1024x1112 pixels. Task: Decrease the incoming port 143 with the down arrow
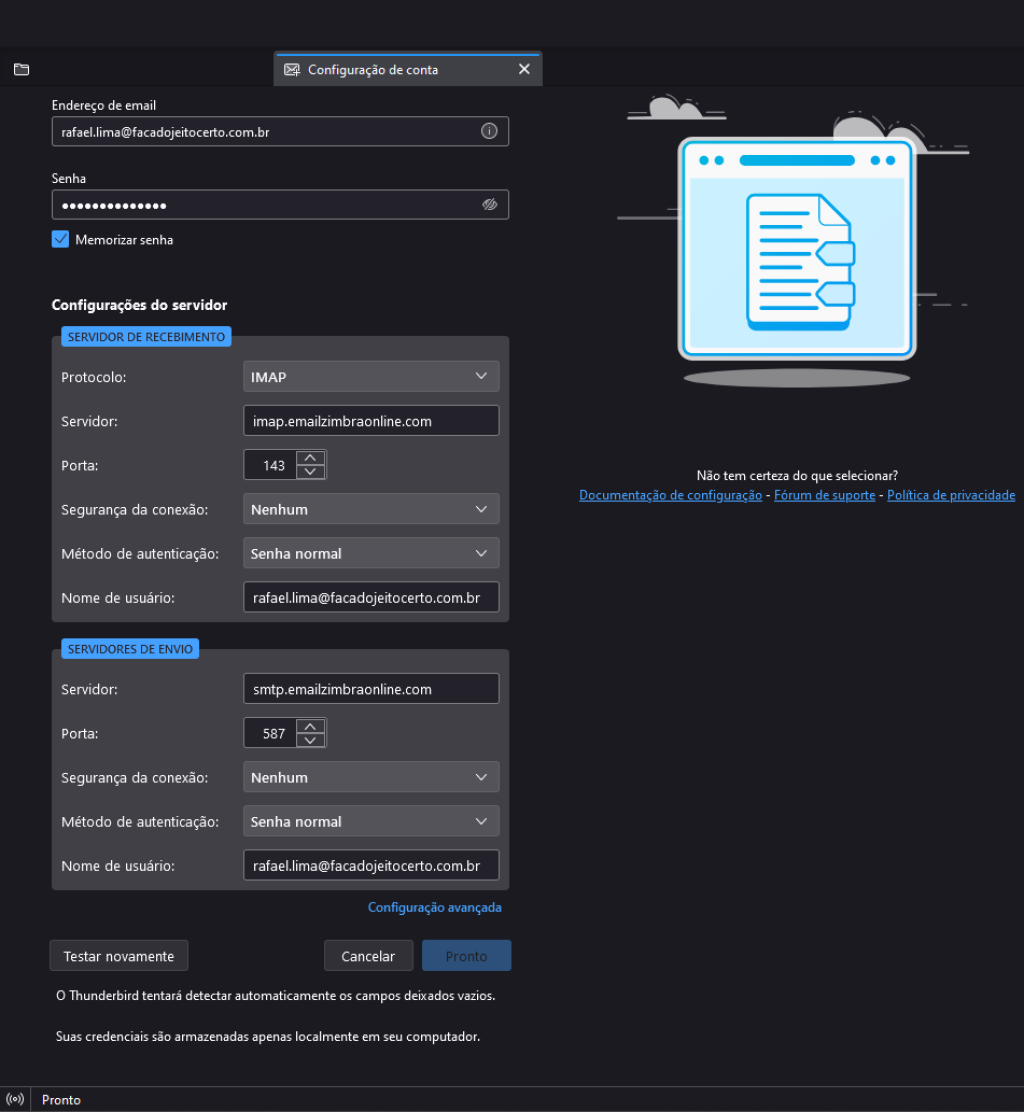310,472
